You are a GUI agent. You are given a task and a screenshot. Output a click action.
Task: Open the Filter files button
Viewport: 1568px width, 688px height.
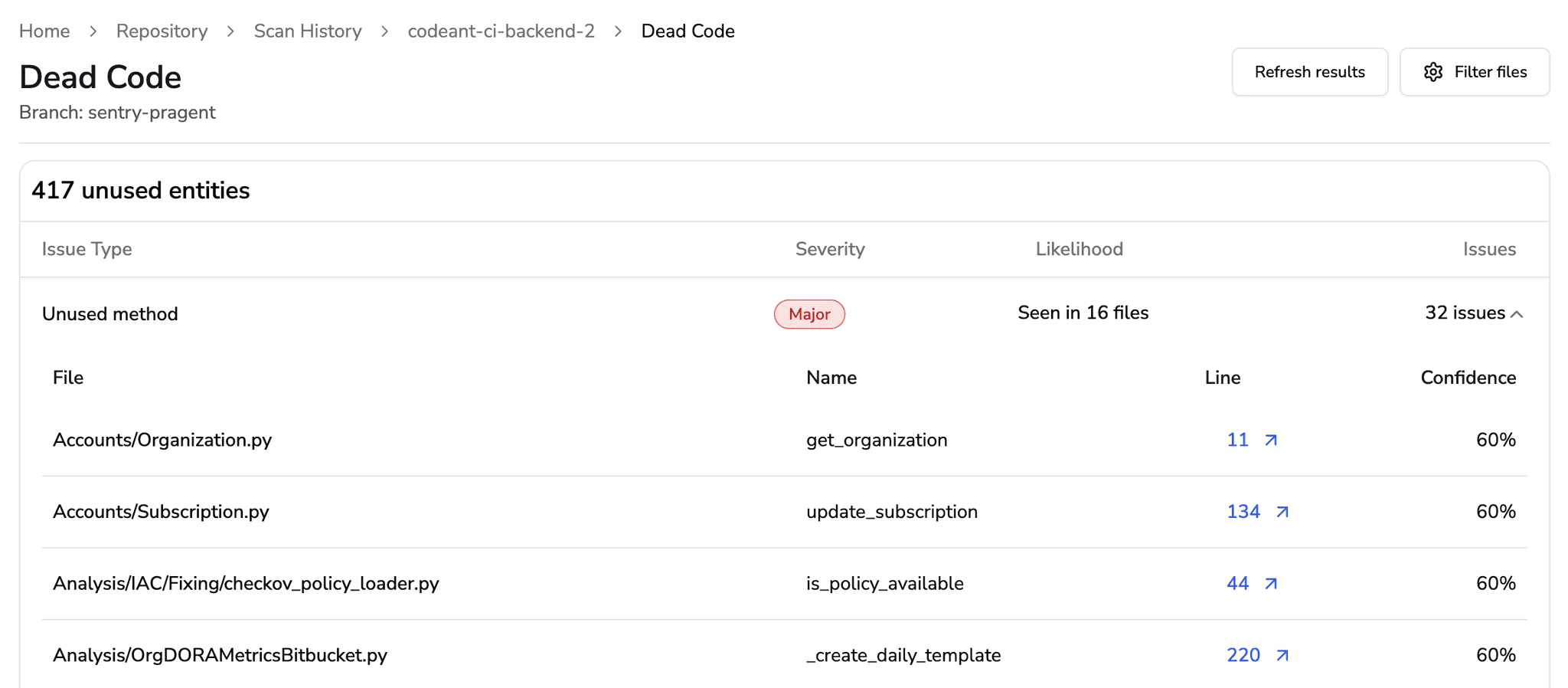pyautogui.click(x=1475, y=72)
